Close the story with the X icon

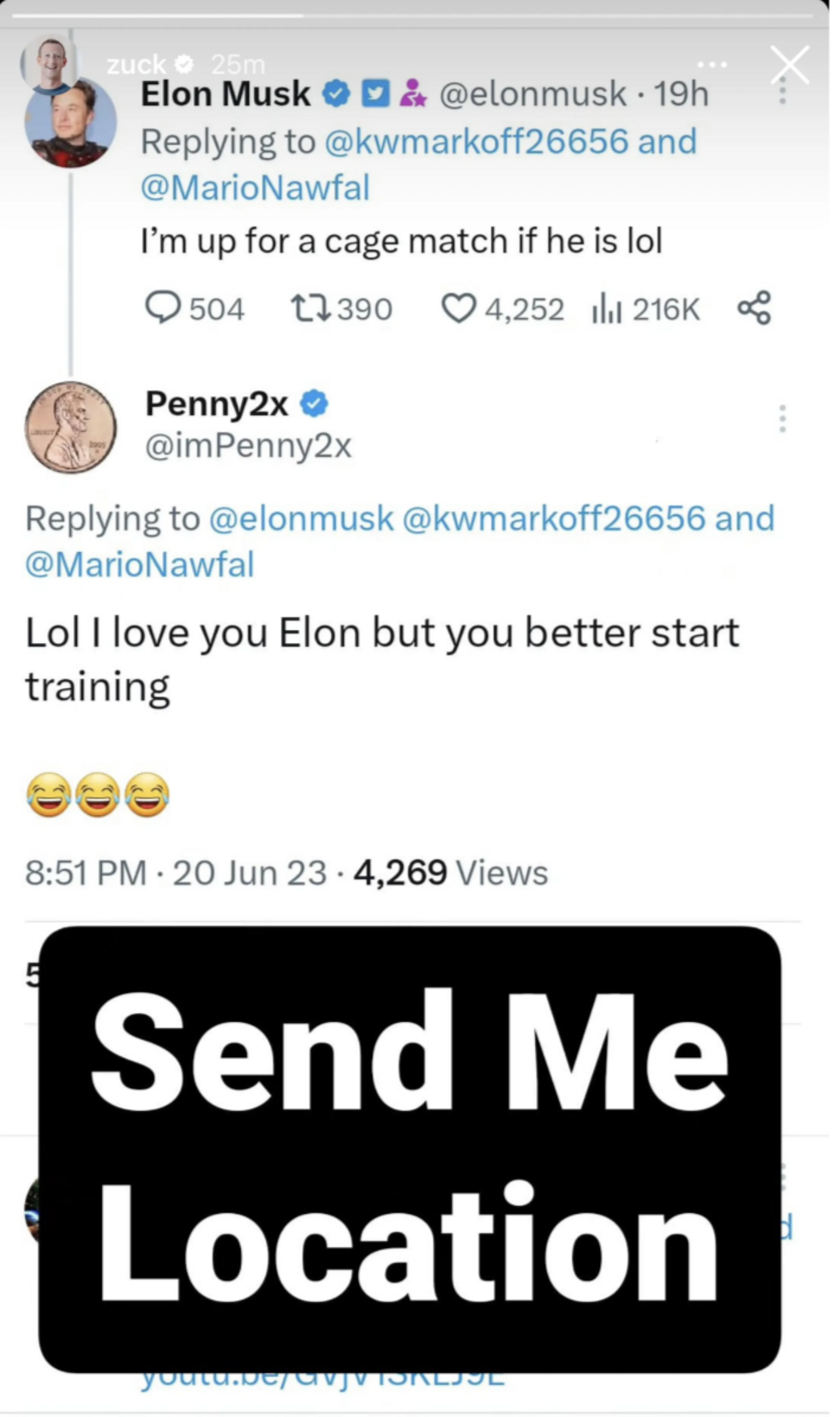coord(789,65)
